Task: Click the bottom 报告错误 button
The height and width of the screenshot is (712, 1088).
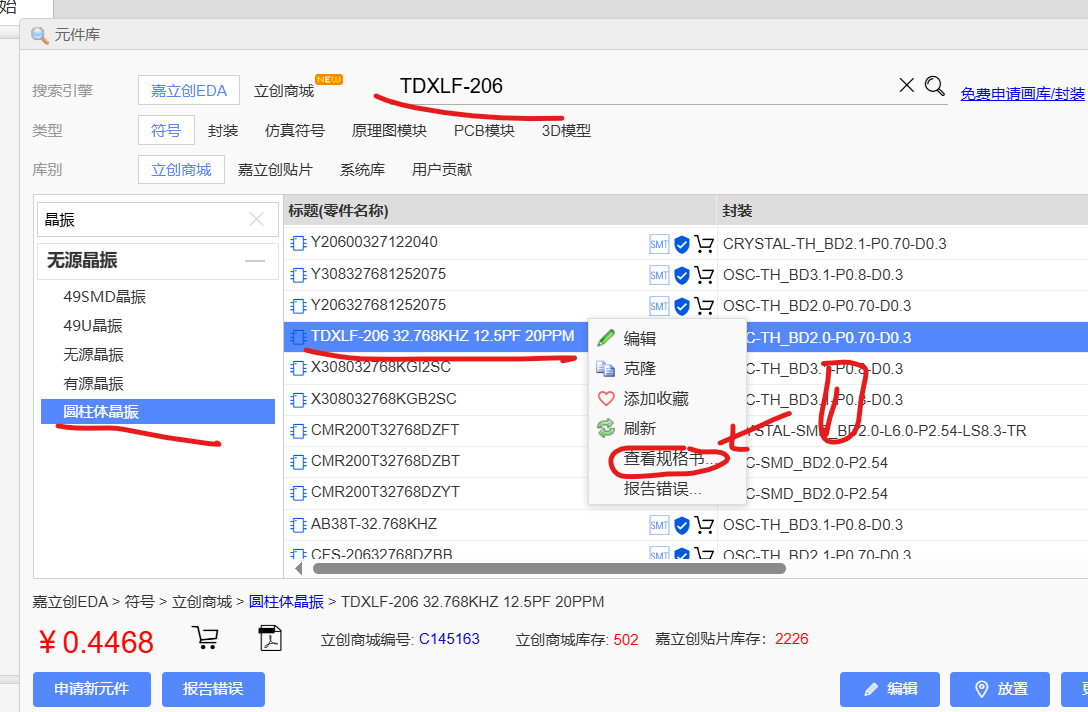Action: 213,689
